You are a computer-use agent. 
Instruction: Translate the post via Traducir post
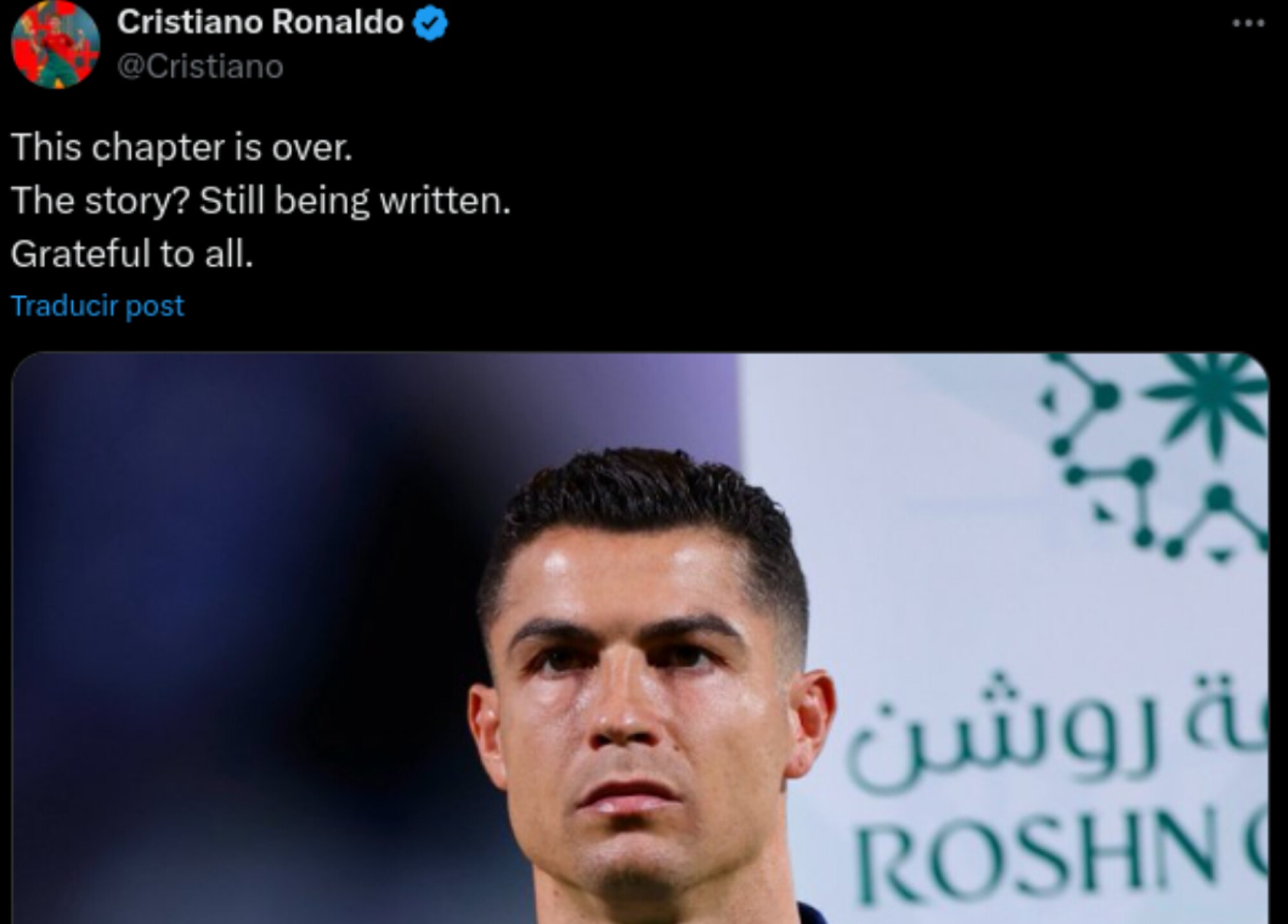coord(98,306)
